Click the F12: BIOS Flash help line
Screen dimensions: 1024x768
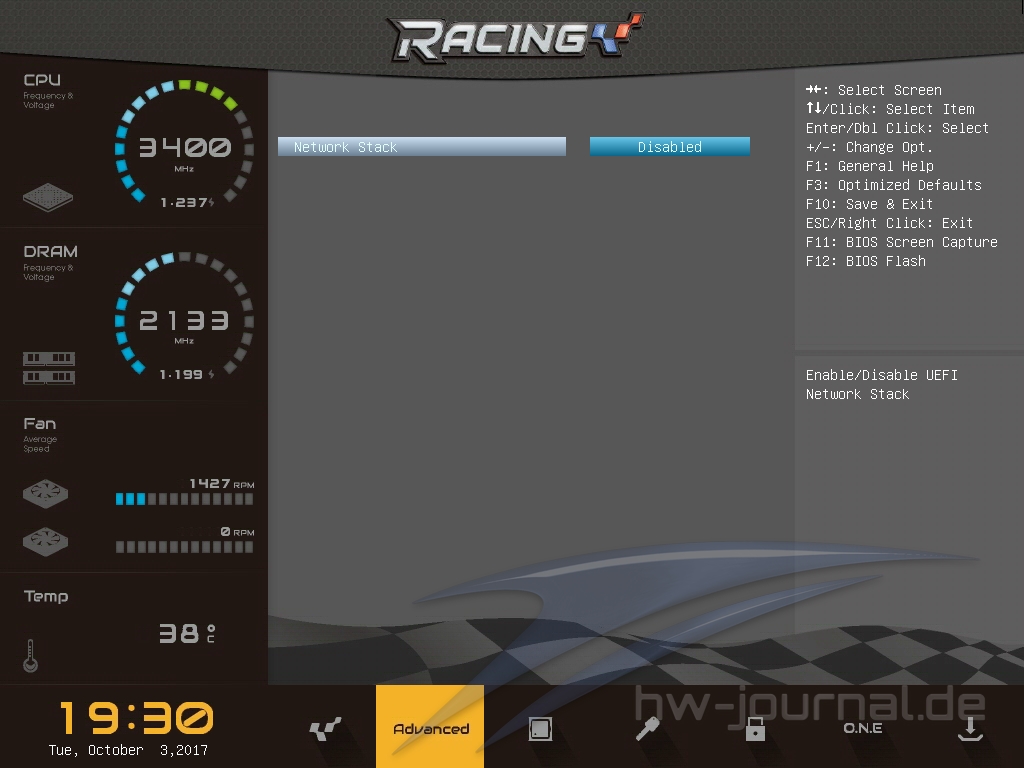tap(865, 261)
